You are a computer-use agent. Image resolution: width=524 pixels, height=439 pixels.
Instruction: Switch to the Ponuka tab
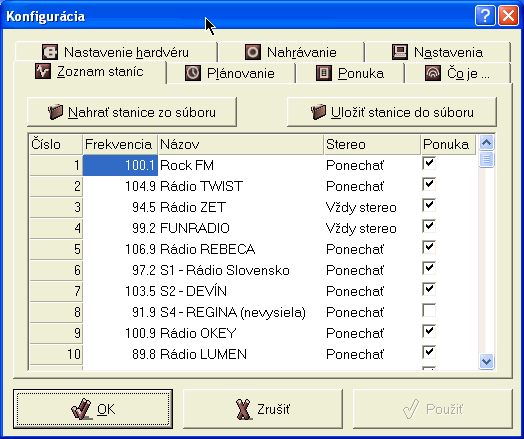(x=350, y=73)
